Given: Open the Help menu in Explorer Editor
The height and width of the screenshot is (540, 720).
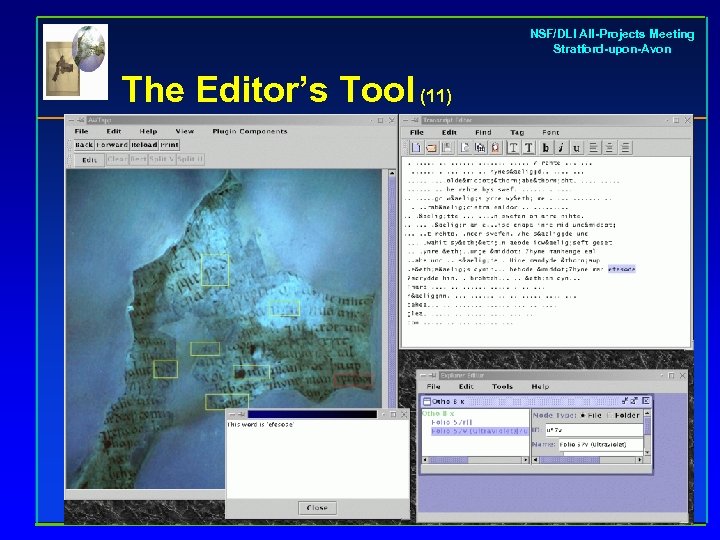Looking at the screenshot, I should coord(540,387).
